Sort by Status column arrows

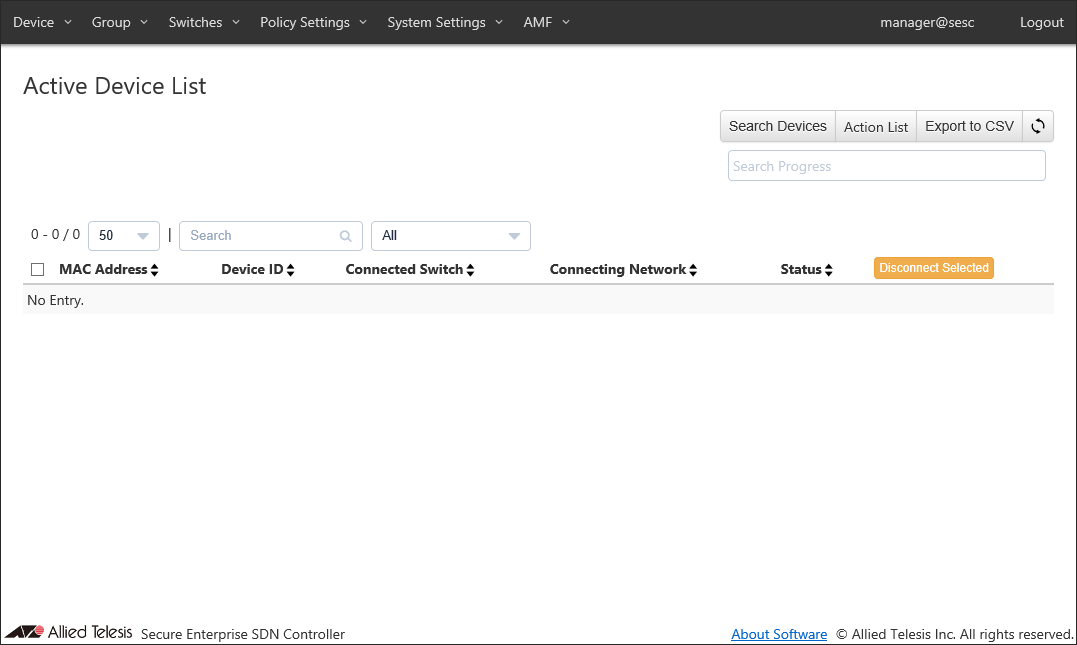(829, 270)
